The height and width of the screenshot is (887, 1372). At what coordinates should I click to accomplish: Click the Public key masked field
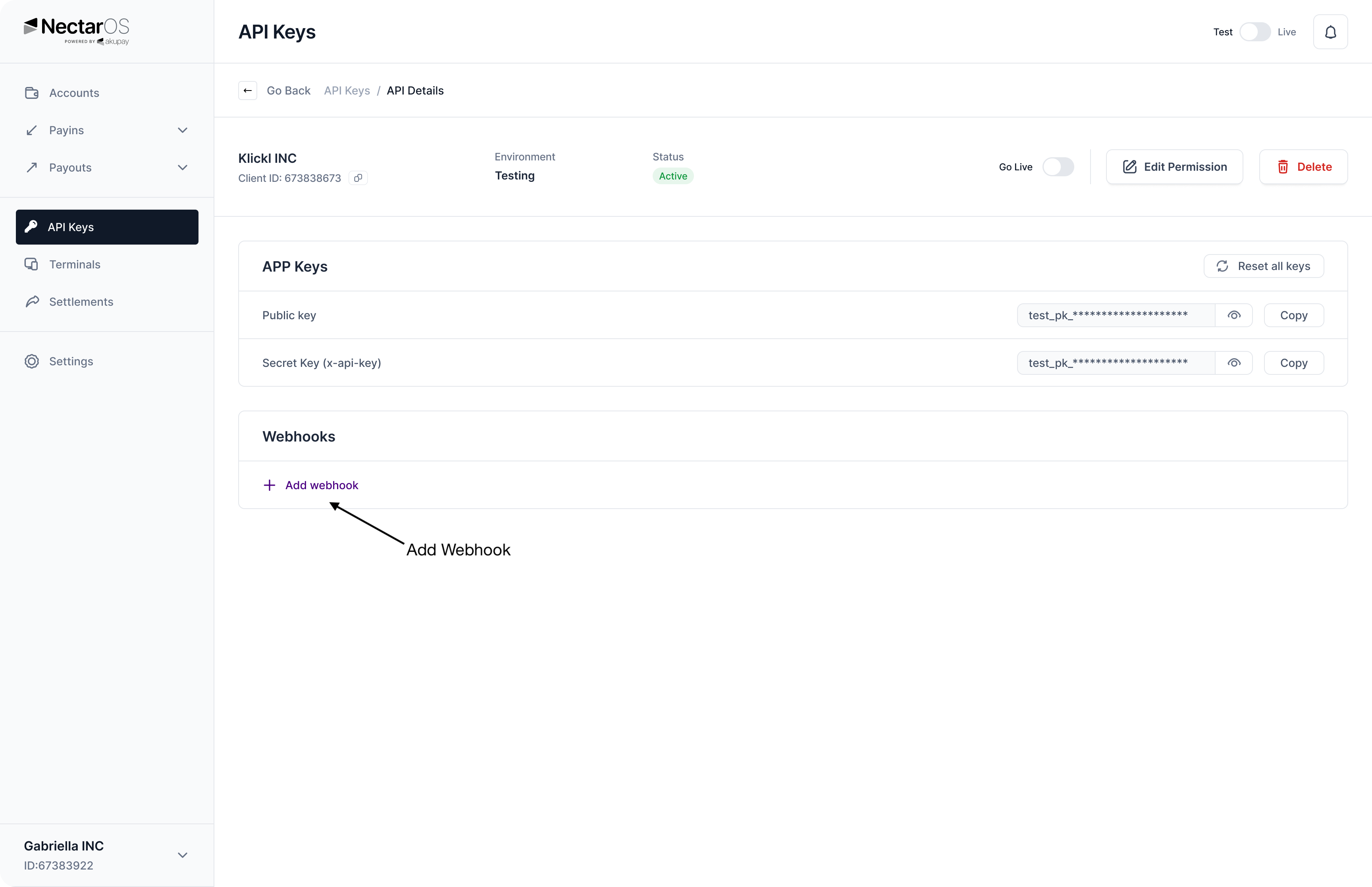coord(1116,315)
